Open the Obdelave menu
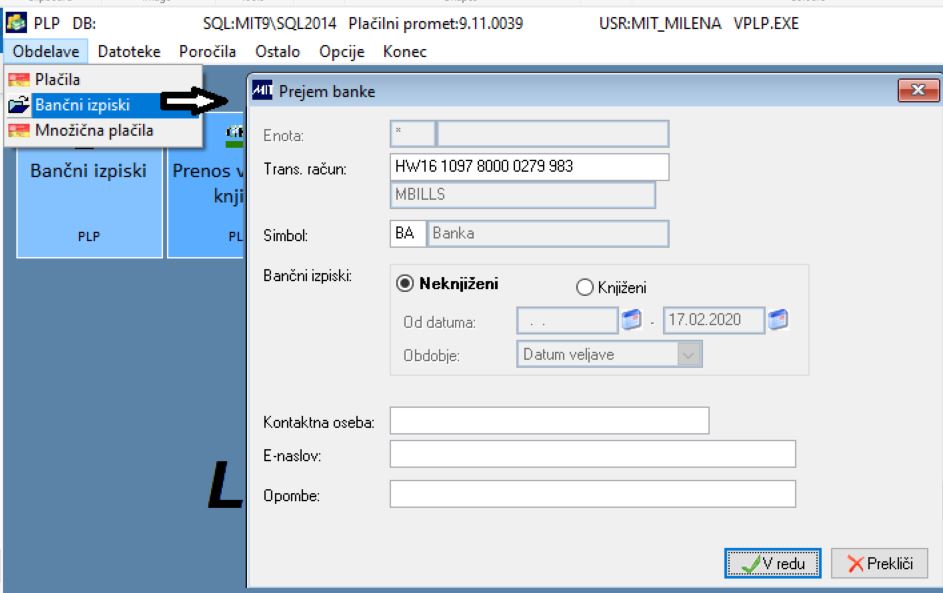 (x=46, y=52)
